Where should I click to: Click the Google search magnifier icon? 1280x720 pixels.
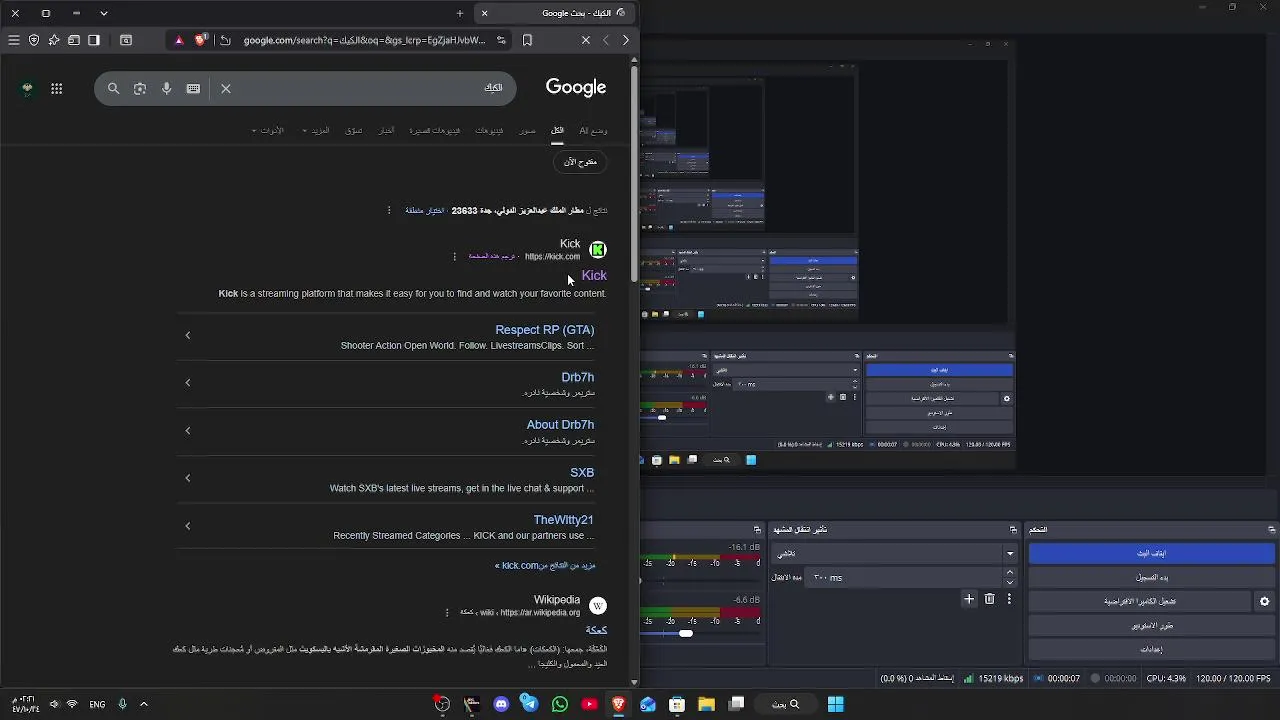point(113,88)
